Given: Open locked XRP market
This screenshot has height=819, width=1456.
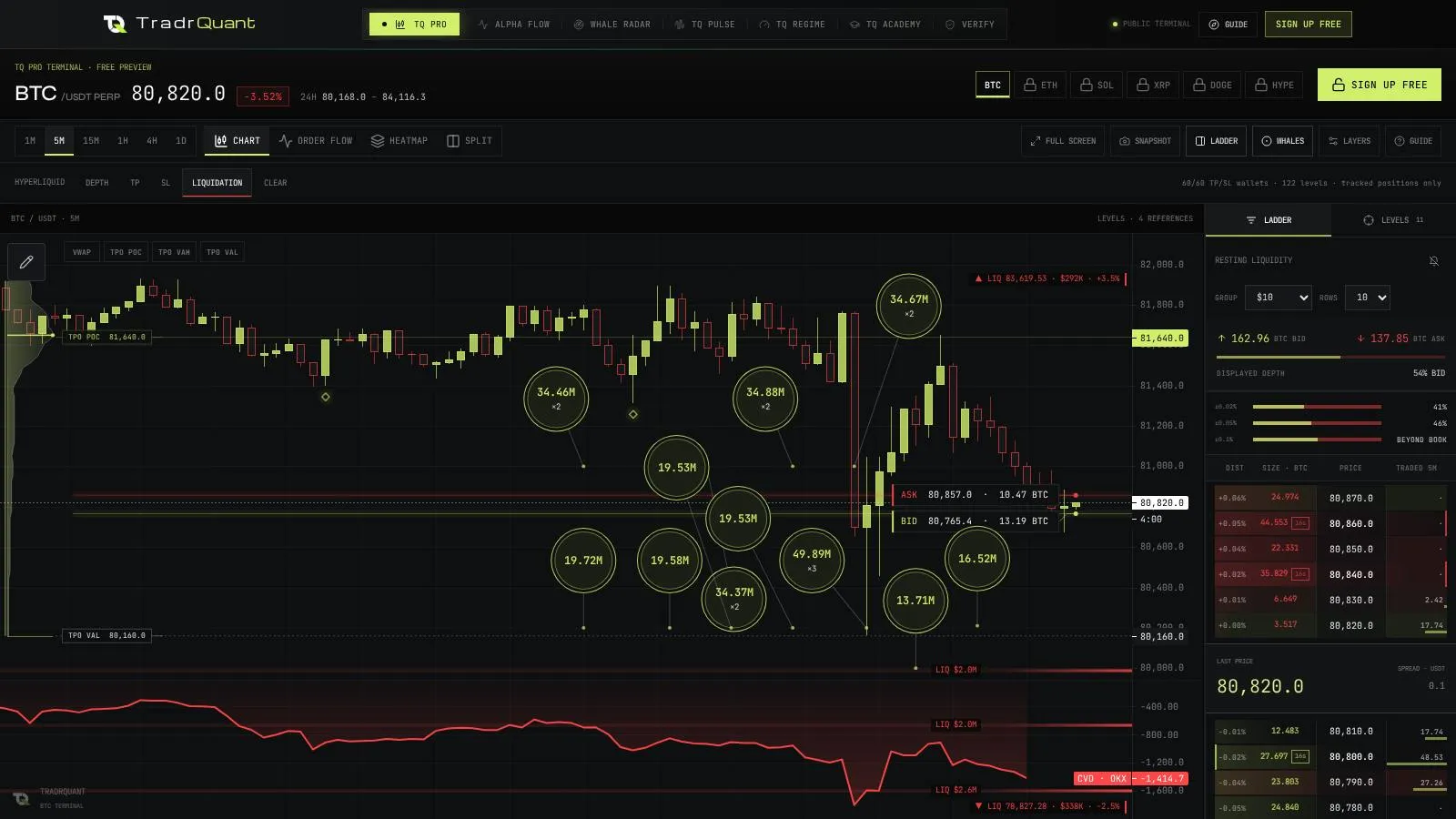Looking at the screenshot, I should (1153, 86).
